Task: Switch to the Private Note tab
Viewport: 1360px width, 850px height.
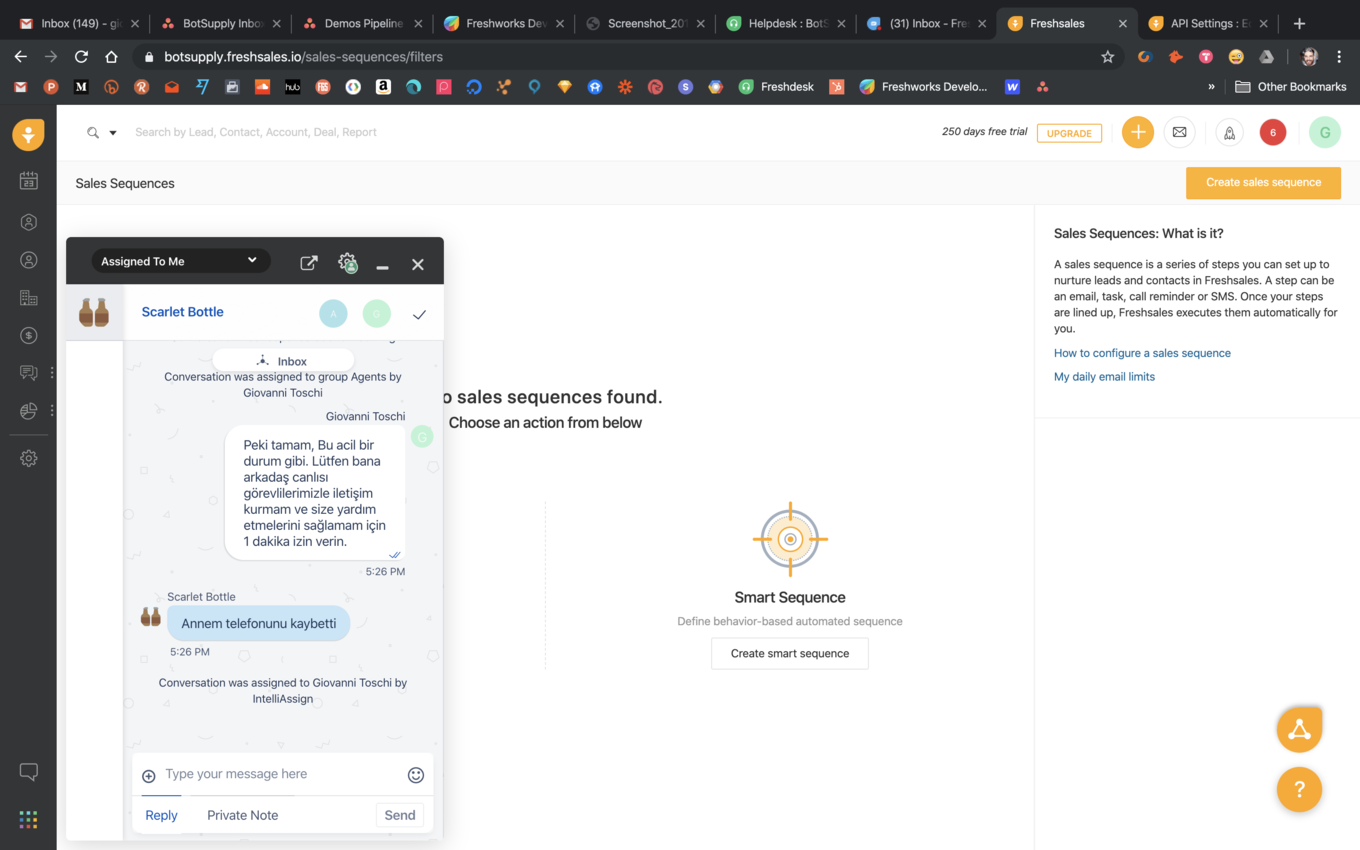Action: coord(242,814)
